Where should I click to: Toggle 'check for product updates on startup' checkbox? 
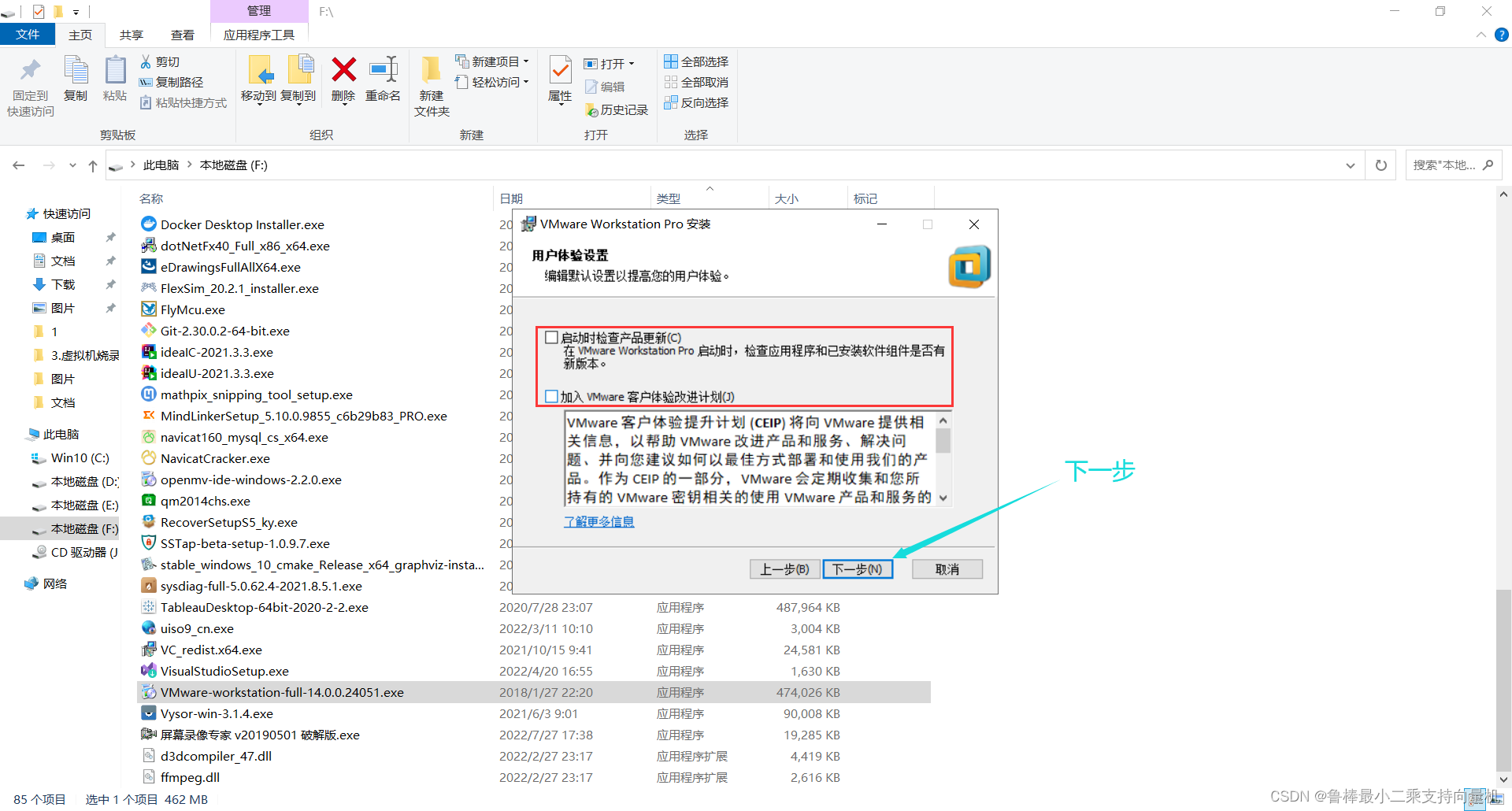551,338
